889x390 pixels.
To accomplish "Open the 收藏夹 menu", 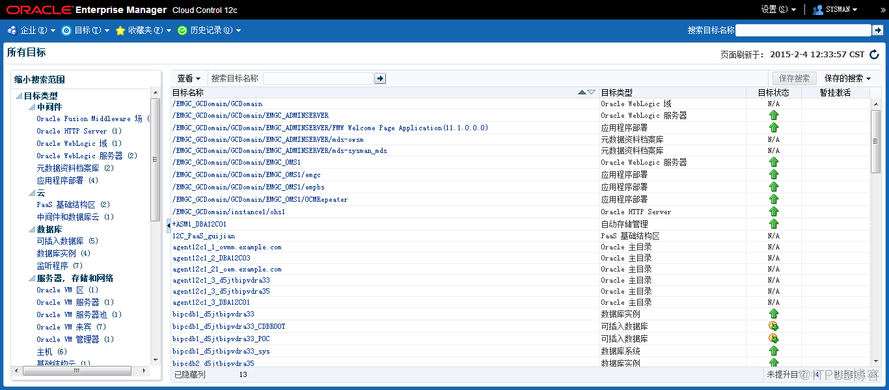I will [x=143, y=31].
